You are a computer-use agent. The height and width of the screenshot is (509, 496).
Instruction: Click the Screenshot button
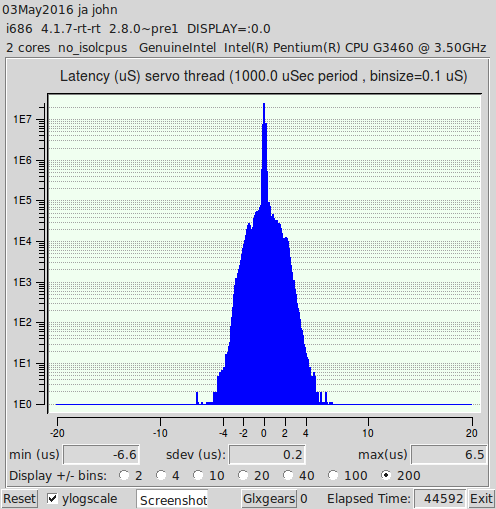[173, 500]
